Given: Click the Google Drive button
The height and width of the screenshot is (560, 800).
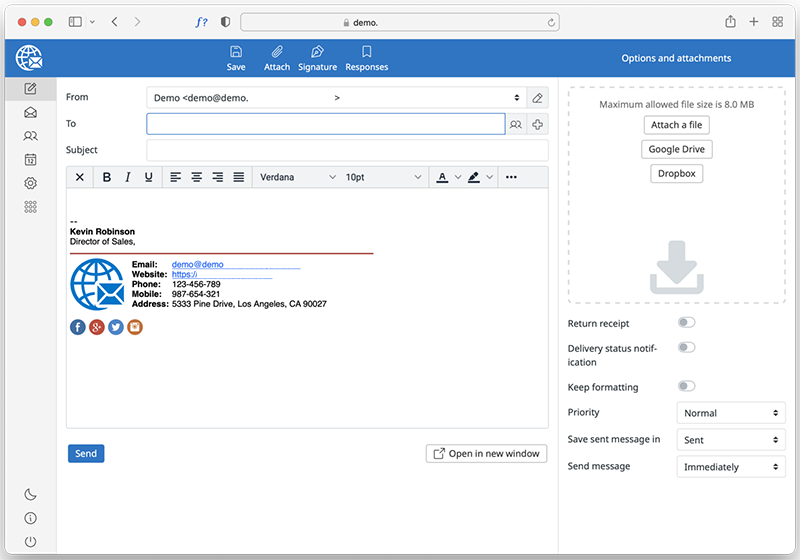Looking at the screenshot, I should [x=677, y=149].
